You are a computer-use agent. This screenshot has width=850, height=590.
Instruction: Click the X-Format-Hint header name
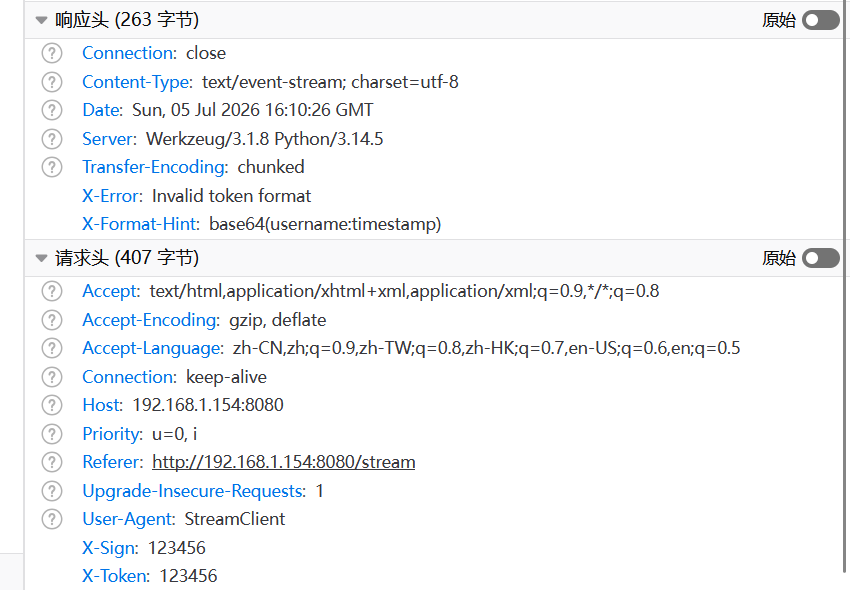click(141, 224)
